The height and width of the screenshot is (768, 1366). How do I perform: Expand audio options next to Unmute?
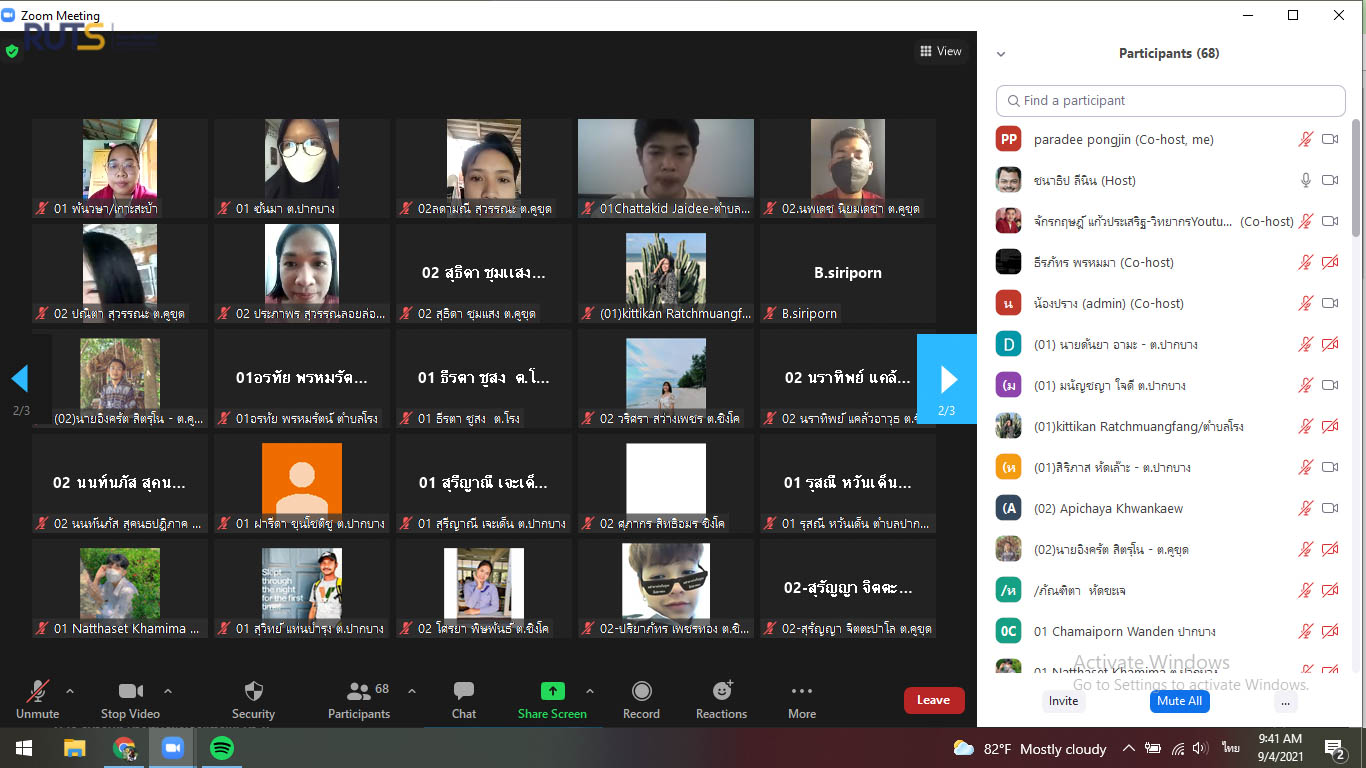(70, 691)
